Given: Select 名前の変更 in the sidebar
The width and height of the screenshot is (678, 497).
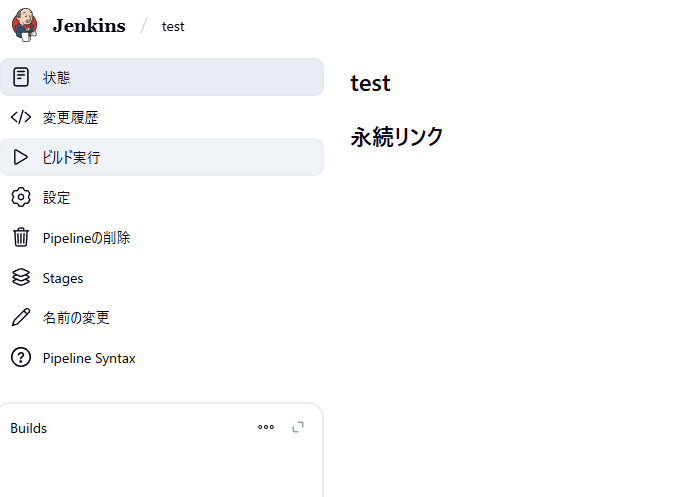Looking at the screenshot, I should (76, 318).
